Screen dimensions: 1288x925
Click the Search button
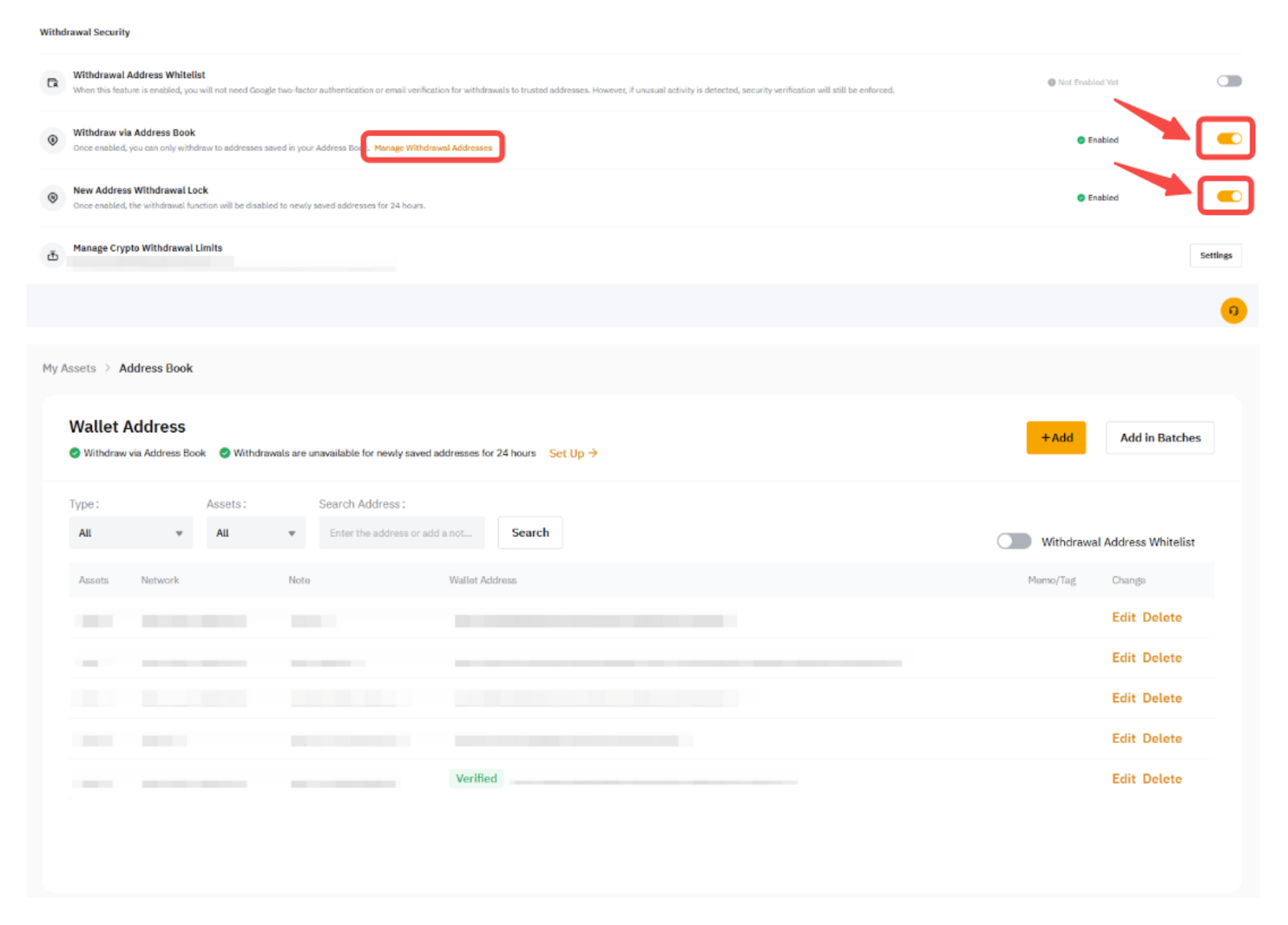(530, 533)
